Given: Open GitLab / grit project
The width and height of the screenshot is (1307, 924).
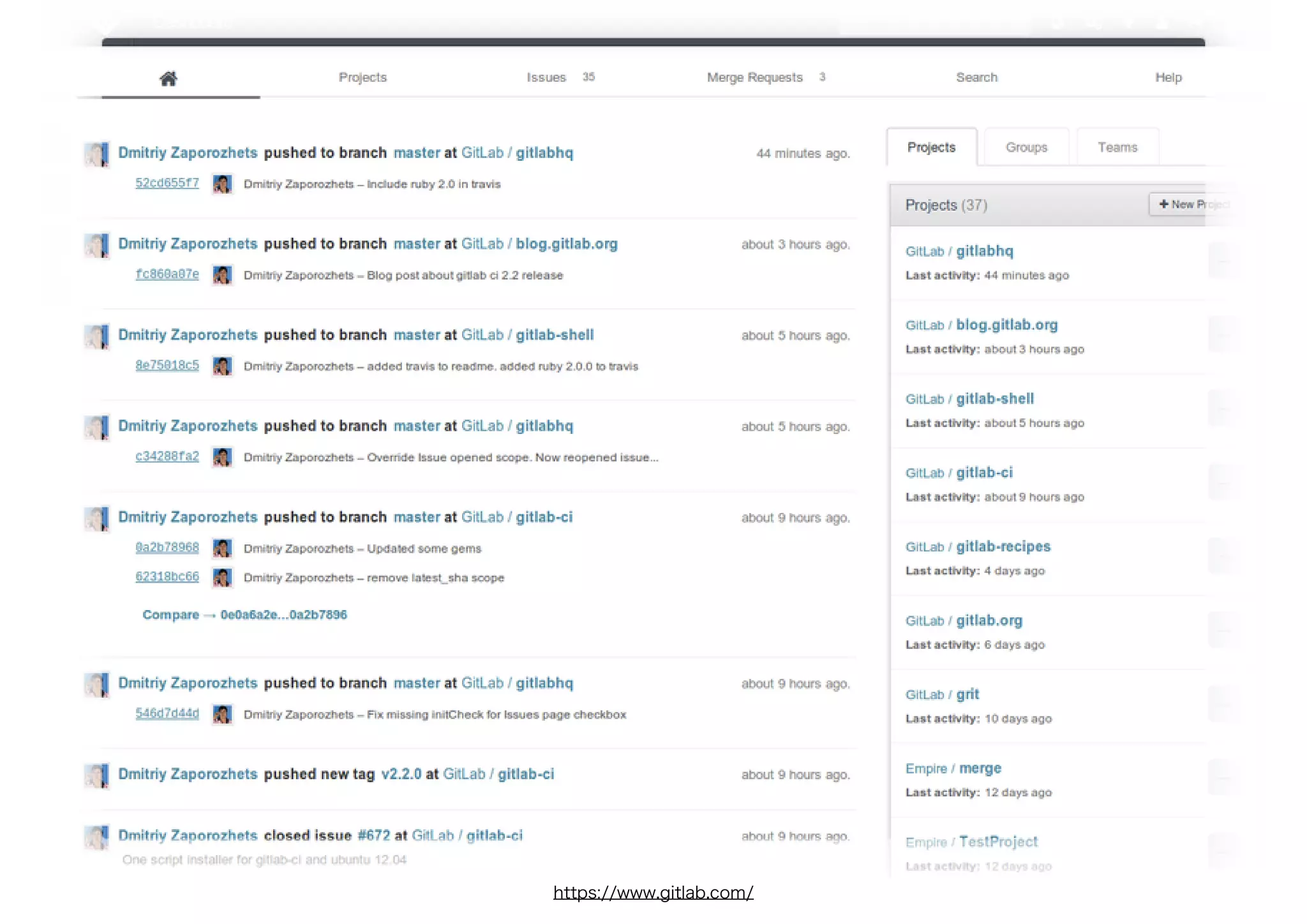Looking at the screenshot, I should coord(942,694).
